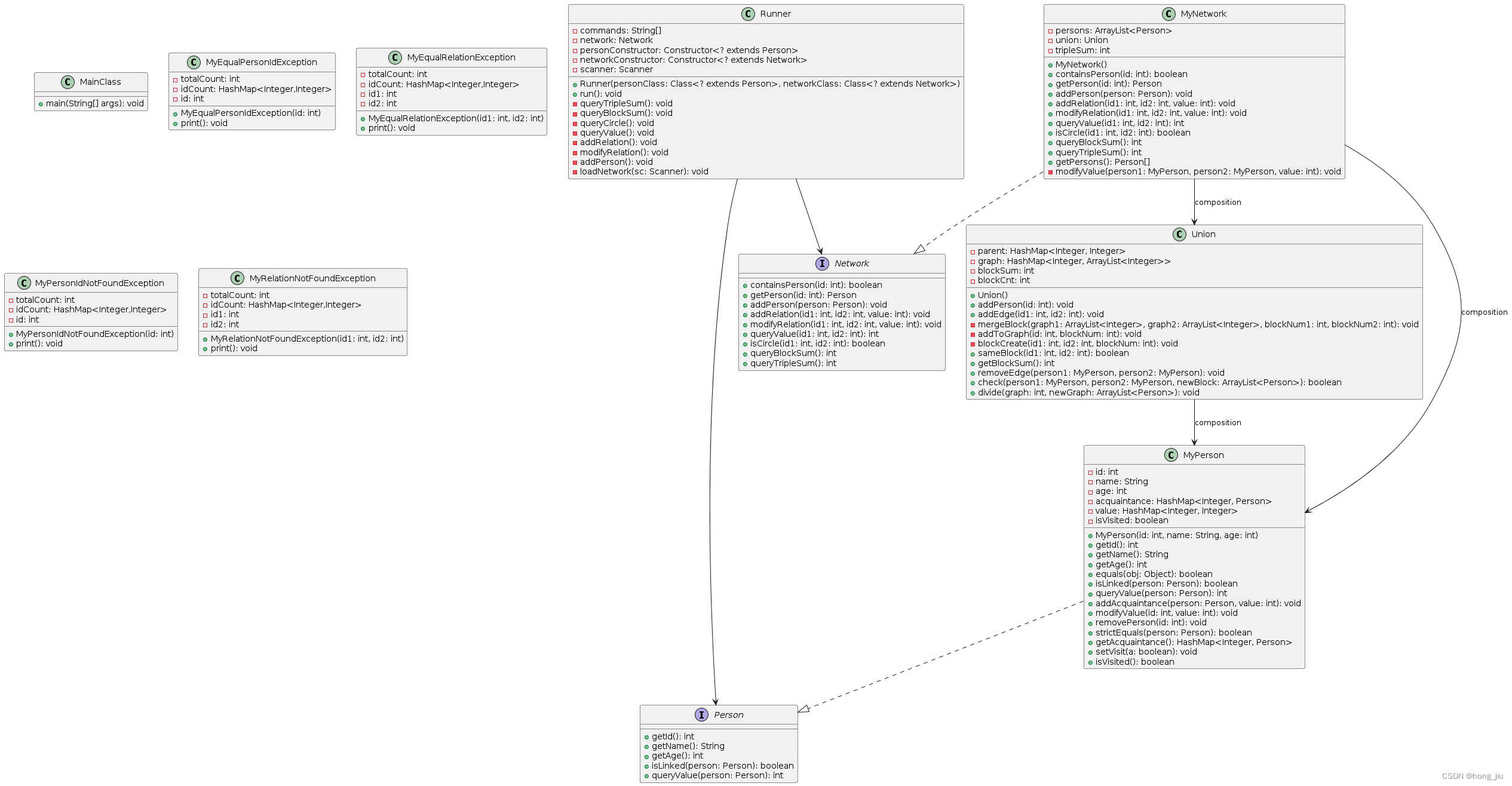Click the class icon beside MyRelationNotFoundException
This screenshot has width=1512, height=786.
(x=237, y=278)
